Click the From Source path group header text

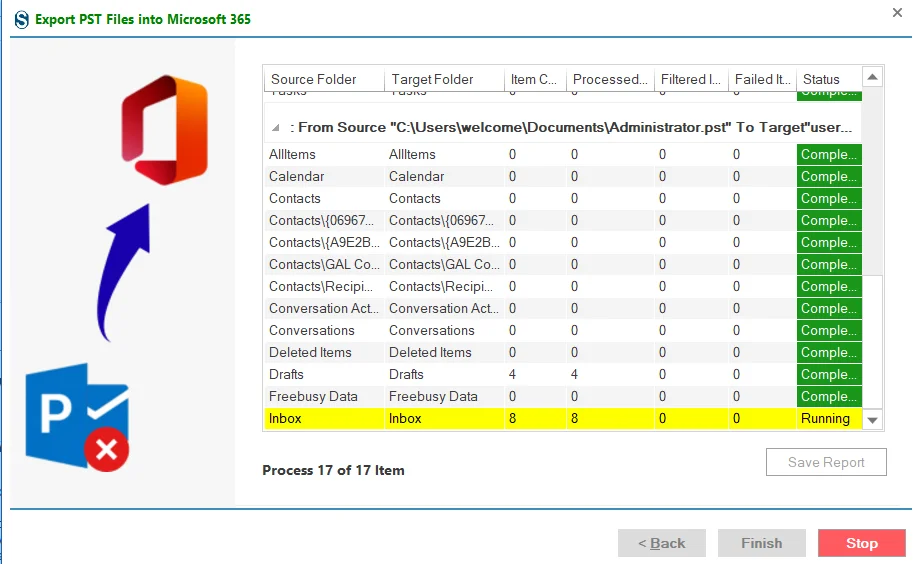(x=571, y=127)
